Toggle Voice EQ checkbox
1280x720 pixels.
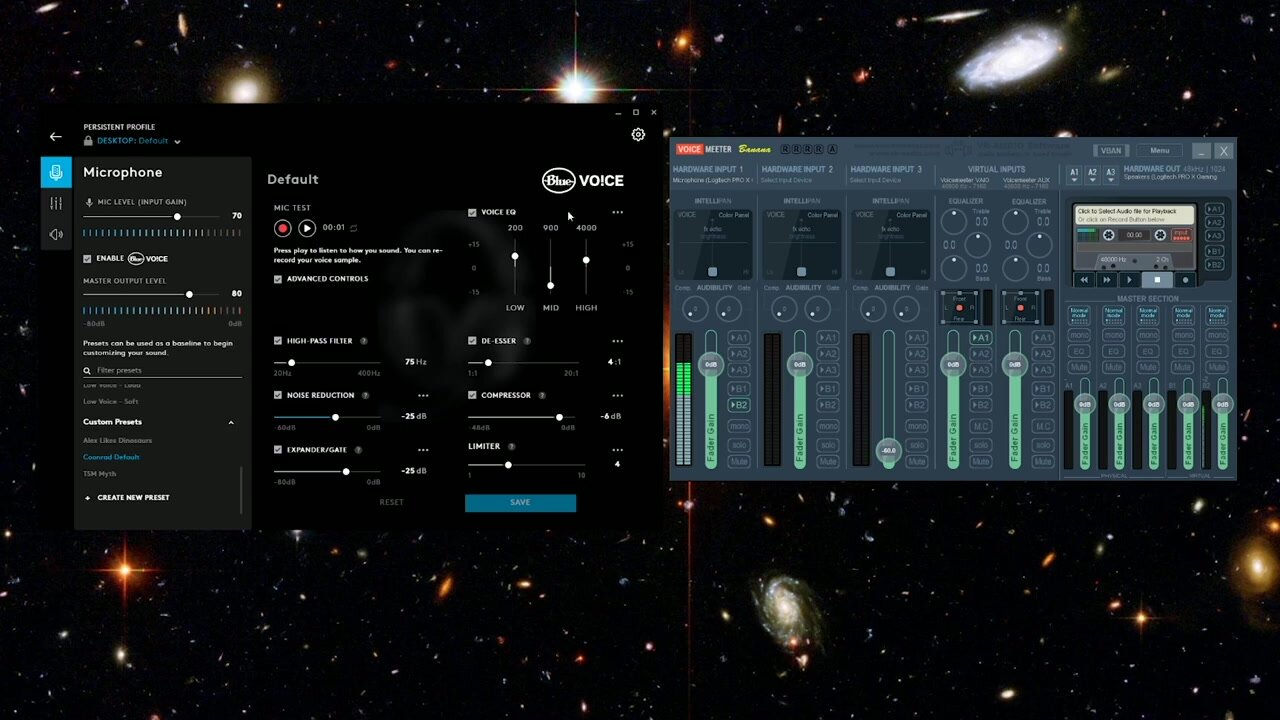coord(472,213)
